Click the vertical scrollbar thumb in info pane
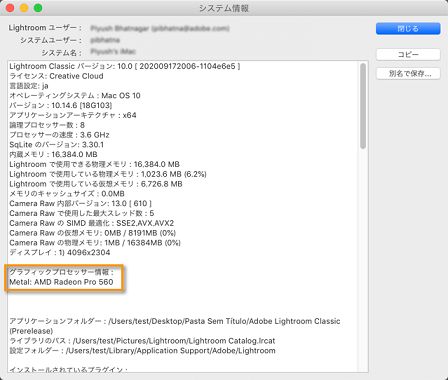This screenshot has height=380, width=448. [363, 106]
